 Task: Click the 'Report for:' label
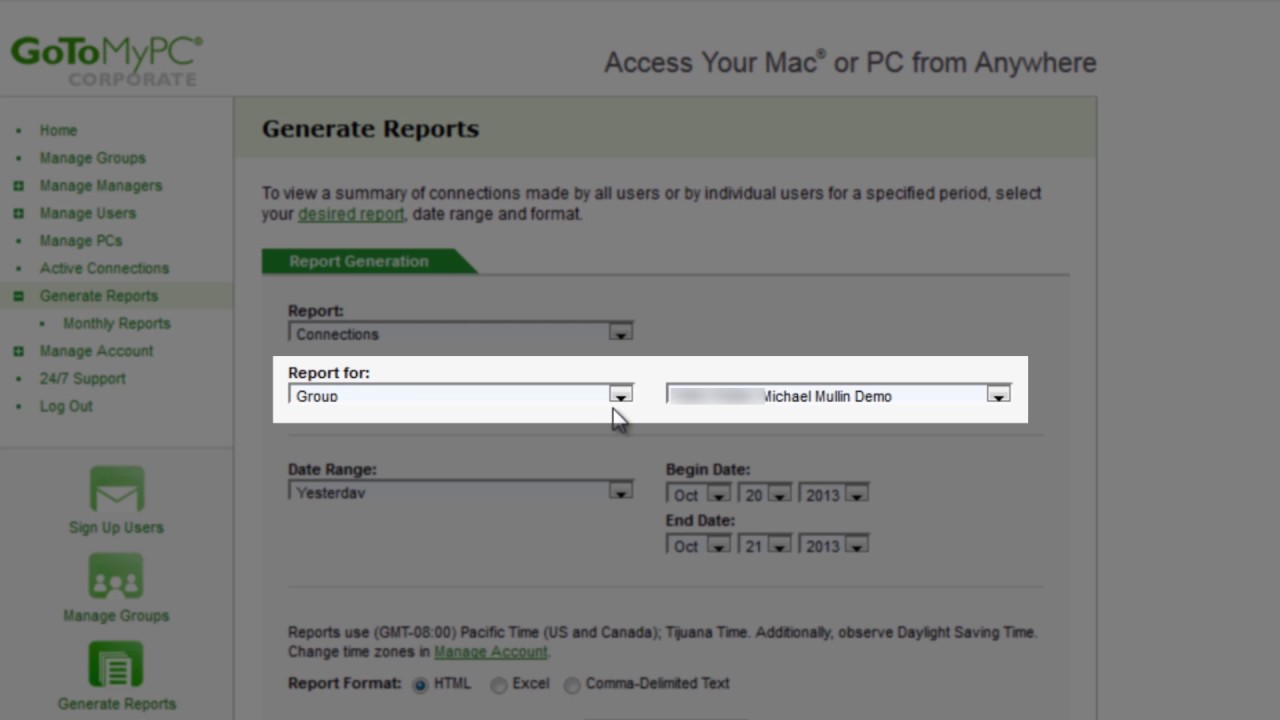(329, 373)
